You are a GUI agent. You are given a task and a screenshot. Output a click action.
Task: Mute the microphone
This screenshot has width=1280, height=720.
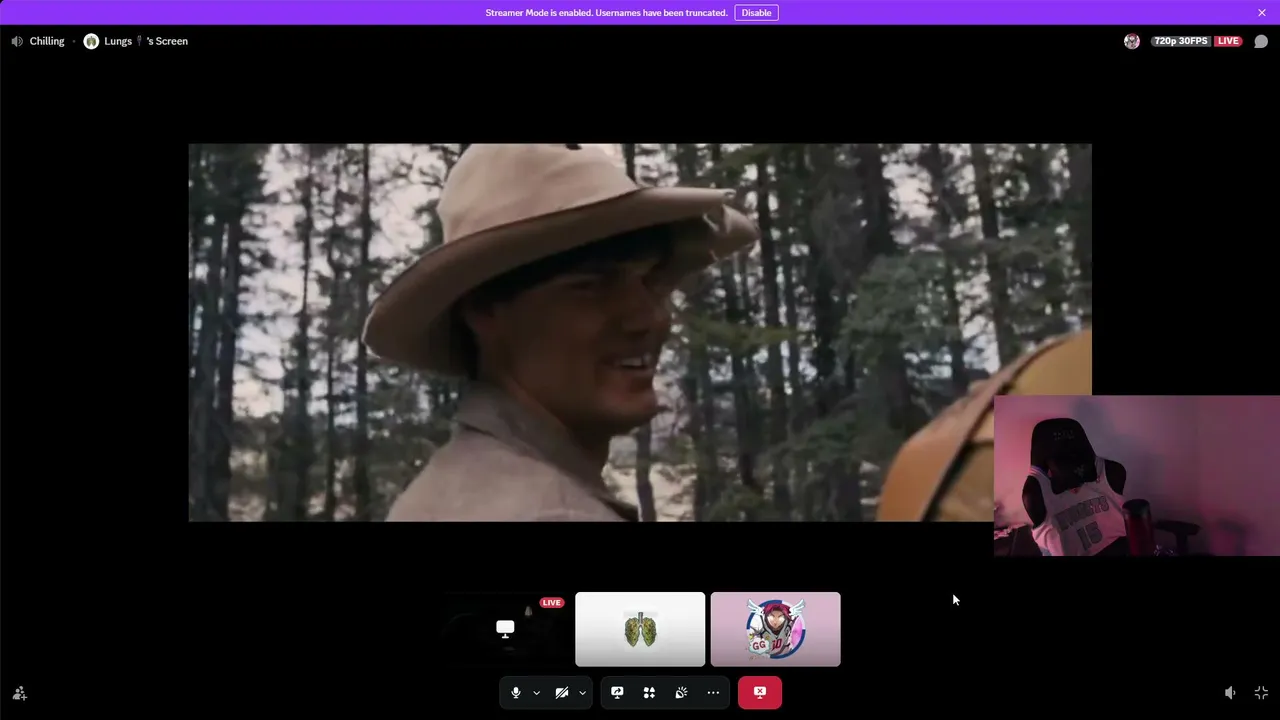click(x=516, y=692)
